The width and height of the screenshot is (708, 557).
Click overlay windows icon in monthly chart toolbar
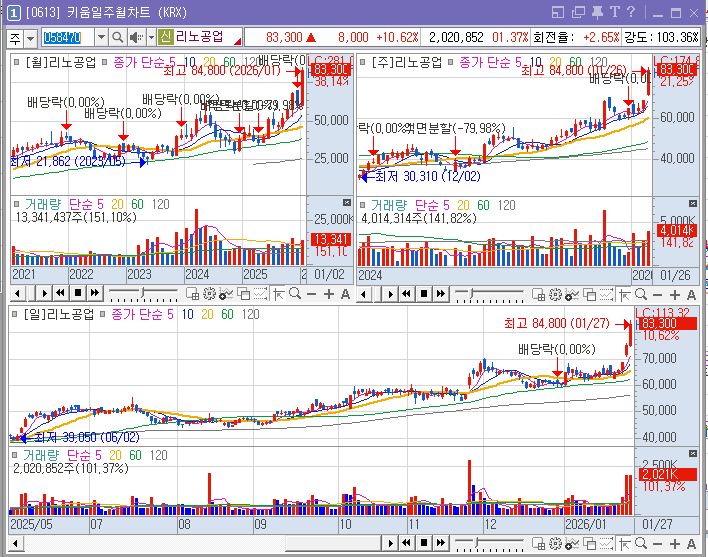[243, 294]
